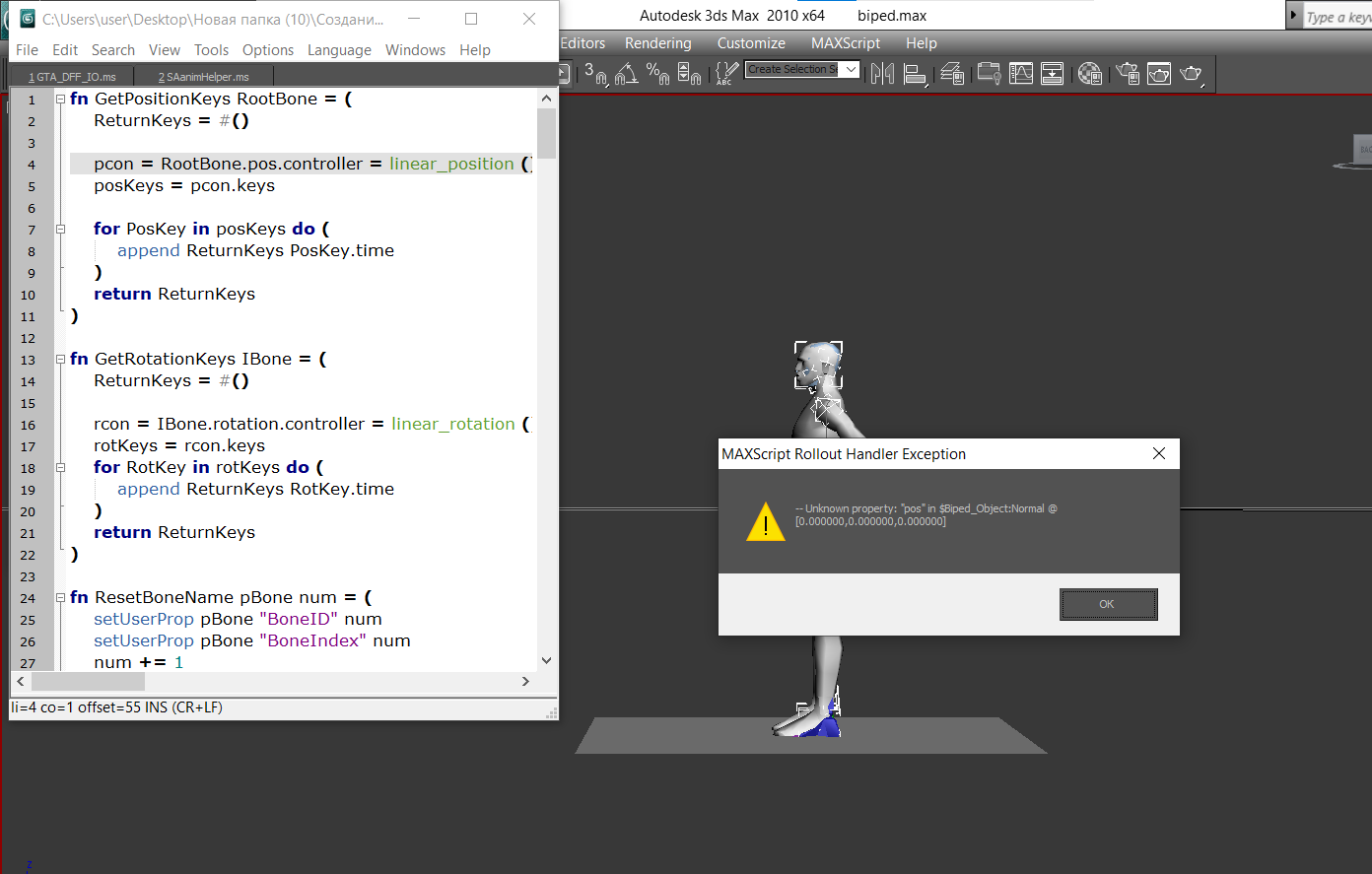This screenshot has height=874, width=1372.
Task: Open the editor's Language menu
Action: click(x=339, y=50)
